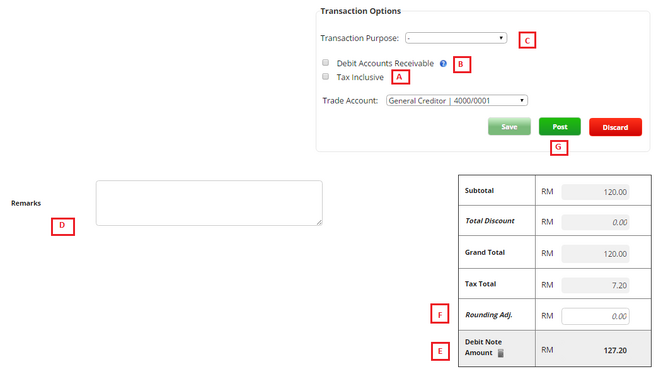Click the Tax Total amount field
The height and width of the screenshot is (369, 656).
point(595,285)
